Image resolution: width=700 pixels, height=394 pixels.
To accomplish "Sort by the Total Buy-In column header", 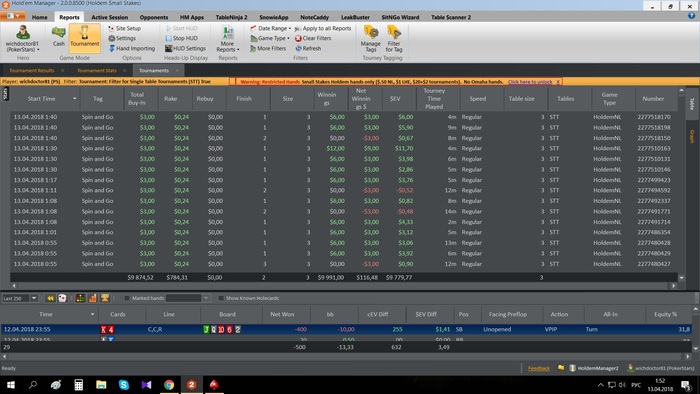I will pyautogui.click(x=137, y=99).
